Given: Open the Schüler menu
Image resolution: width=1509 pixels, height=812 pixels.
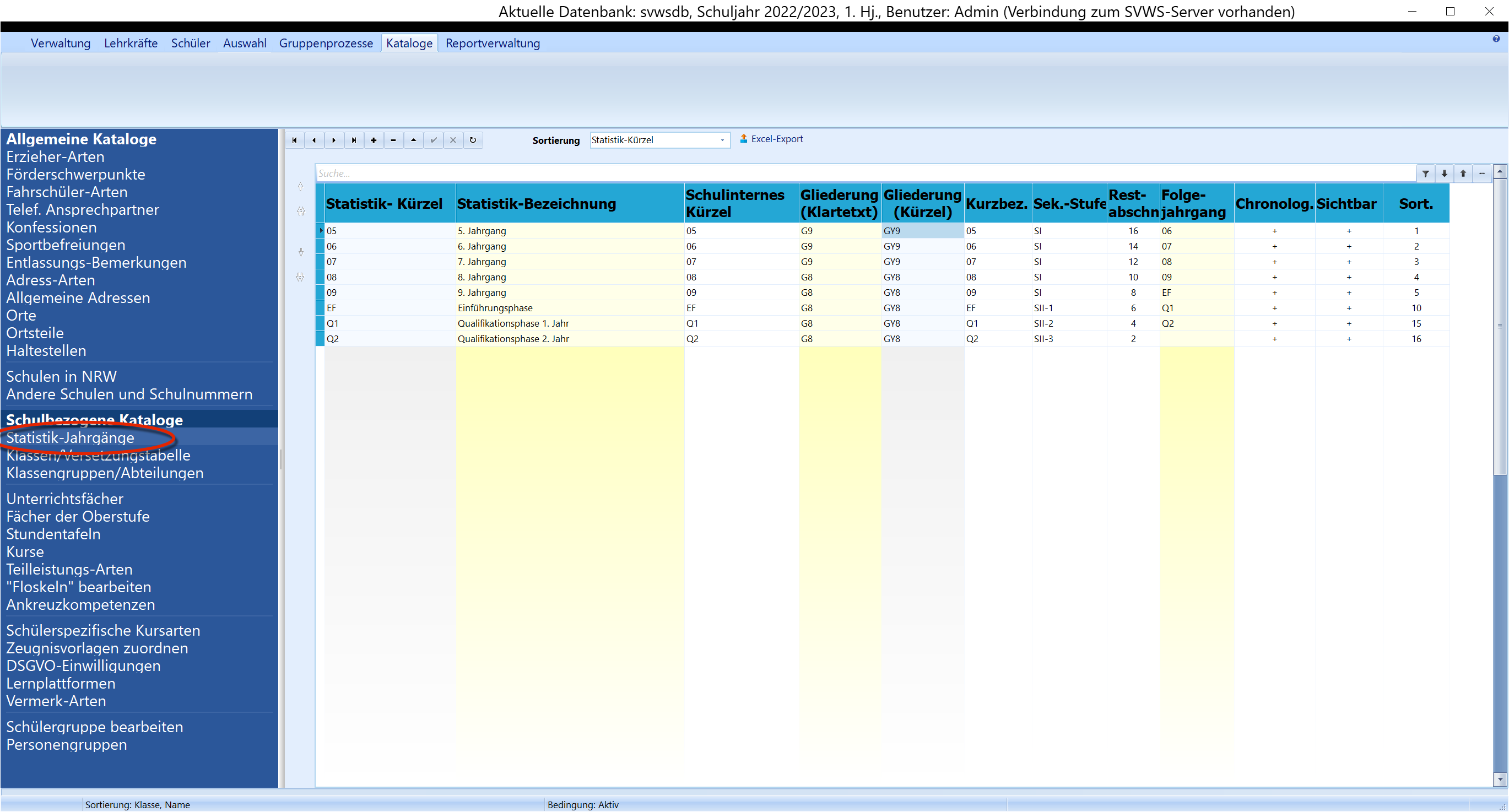Looking at the screenshot, I should [x=191, y=43].
